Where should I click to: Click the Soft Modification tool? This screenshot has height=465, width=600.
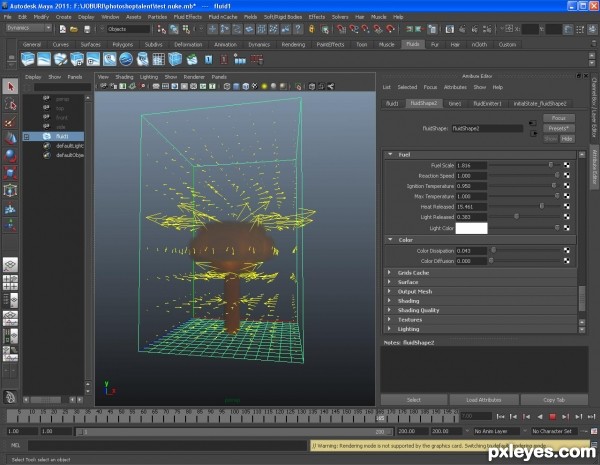tap(10, 208)
